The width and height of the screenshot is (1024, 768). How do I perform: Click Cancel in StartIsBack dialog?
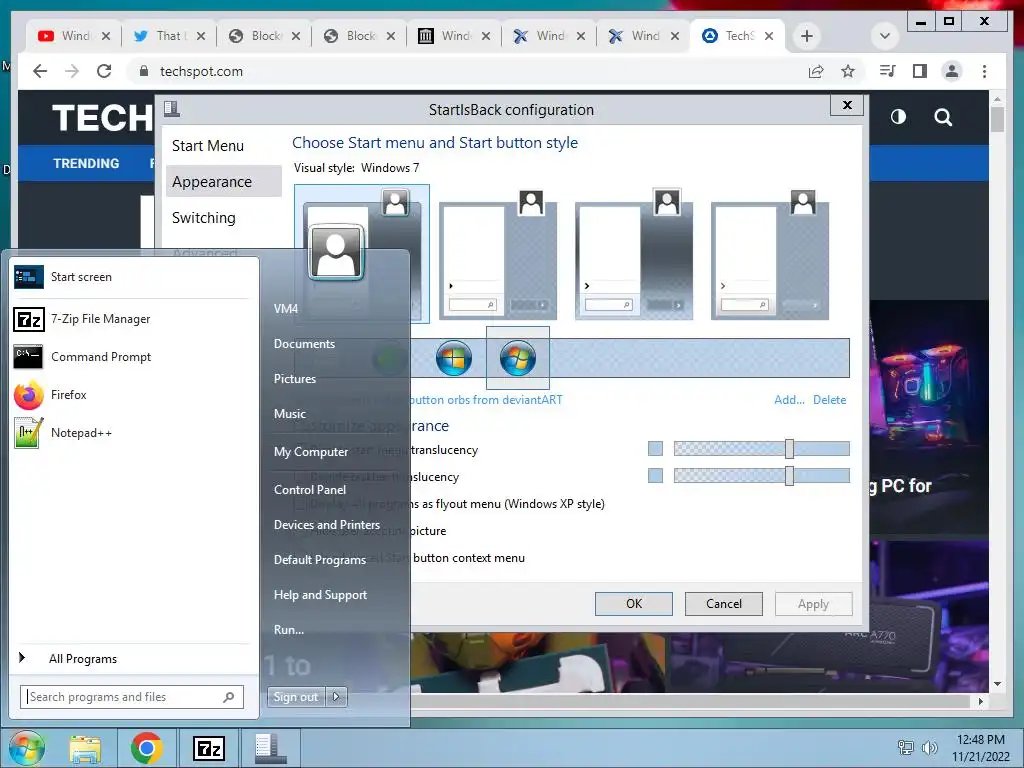[x=724, y=604]
